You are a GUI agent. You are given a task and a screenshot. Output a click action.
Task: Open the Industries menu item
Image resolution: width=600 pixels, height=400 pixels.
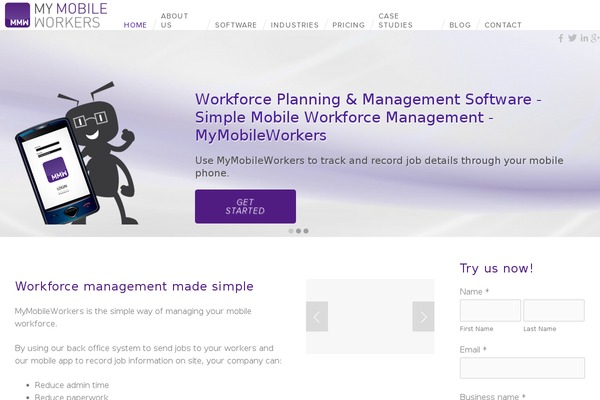point(295,25)
